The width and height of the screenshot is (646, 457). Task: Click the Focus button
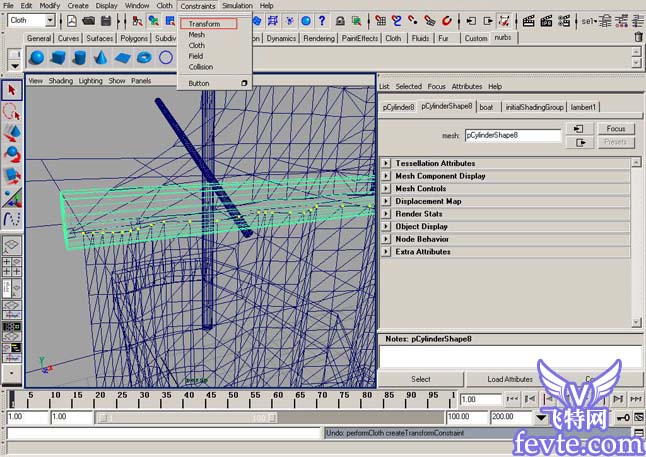pos(616,129)
